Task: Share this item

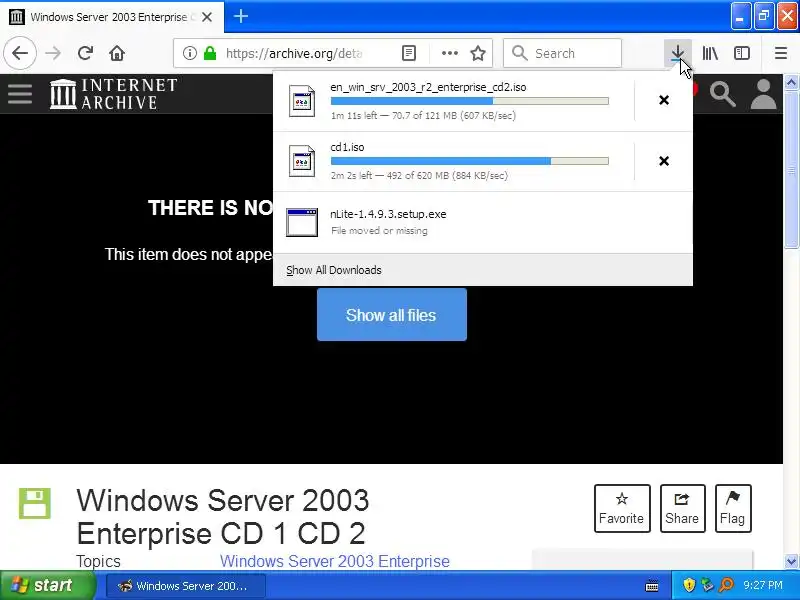Action: pyautogui.click(x=682, y=508)
